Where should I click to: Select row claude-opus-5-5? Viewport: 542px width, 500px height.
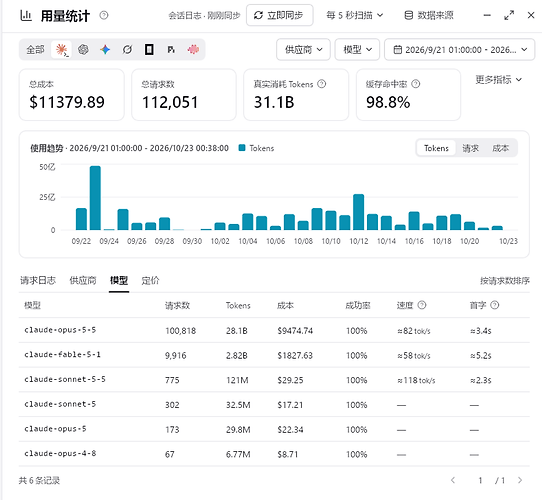[x=274, y=331]
